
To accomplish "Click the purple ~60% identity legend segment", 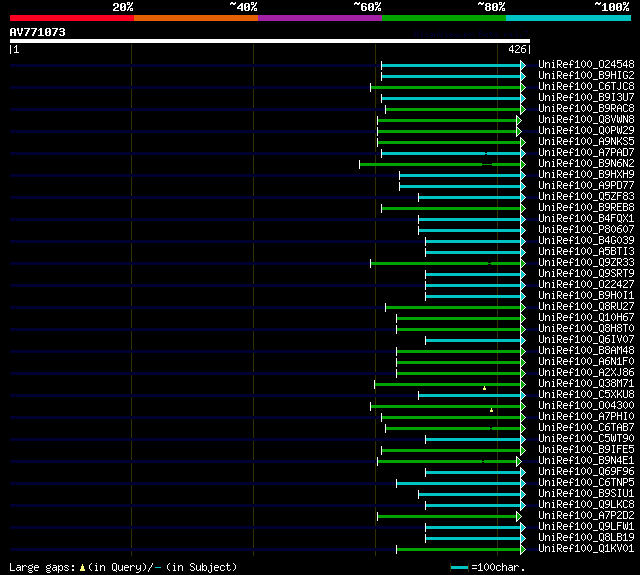I will 320,18.
